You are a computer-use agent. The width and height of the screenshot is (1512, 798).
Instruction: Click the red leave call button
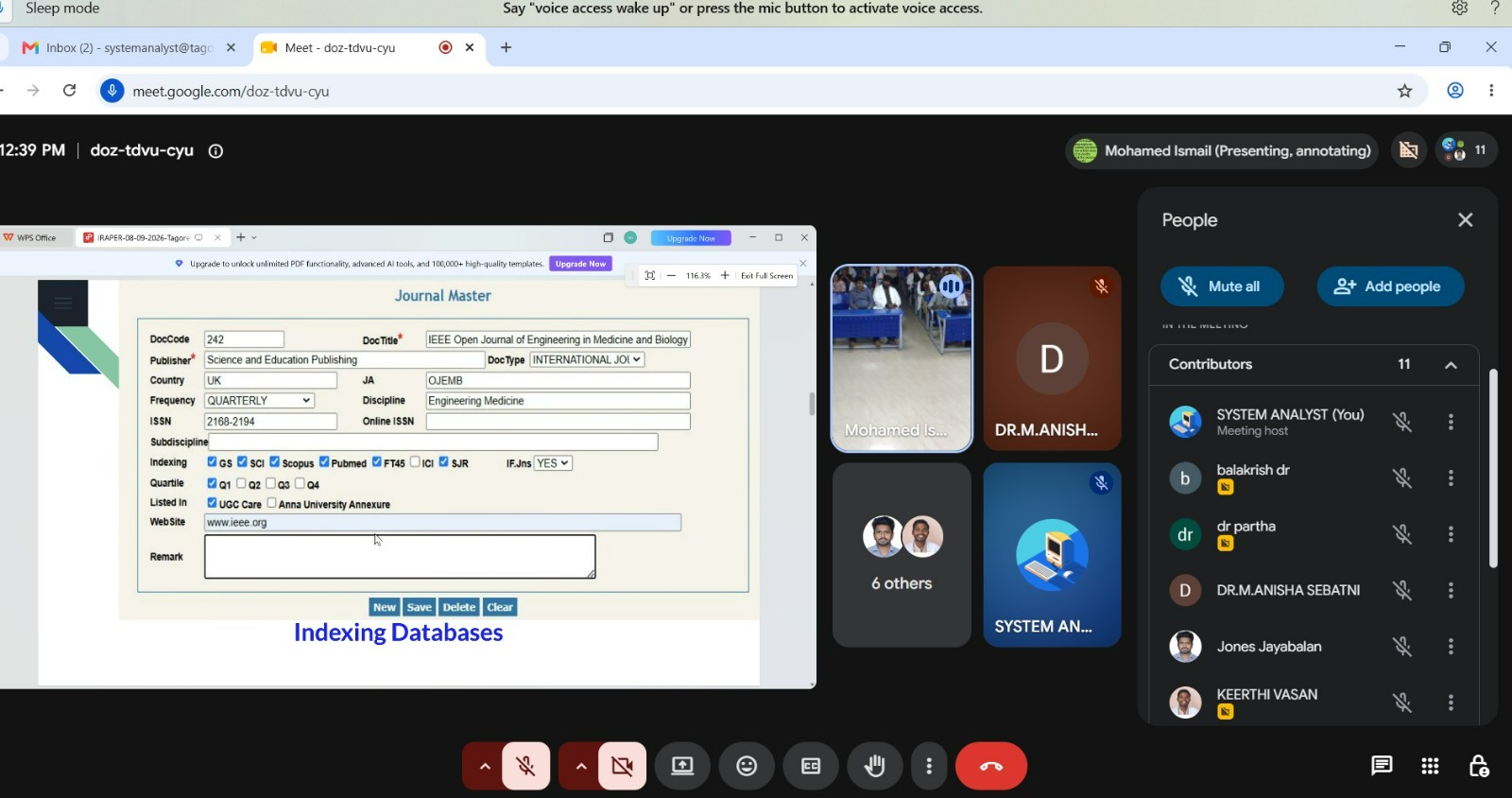tap(991, 766)
